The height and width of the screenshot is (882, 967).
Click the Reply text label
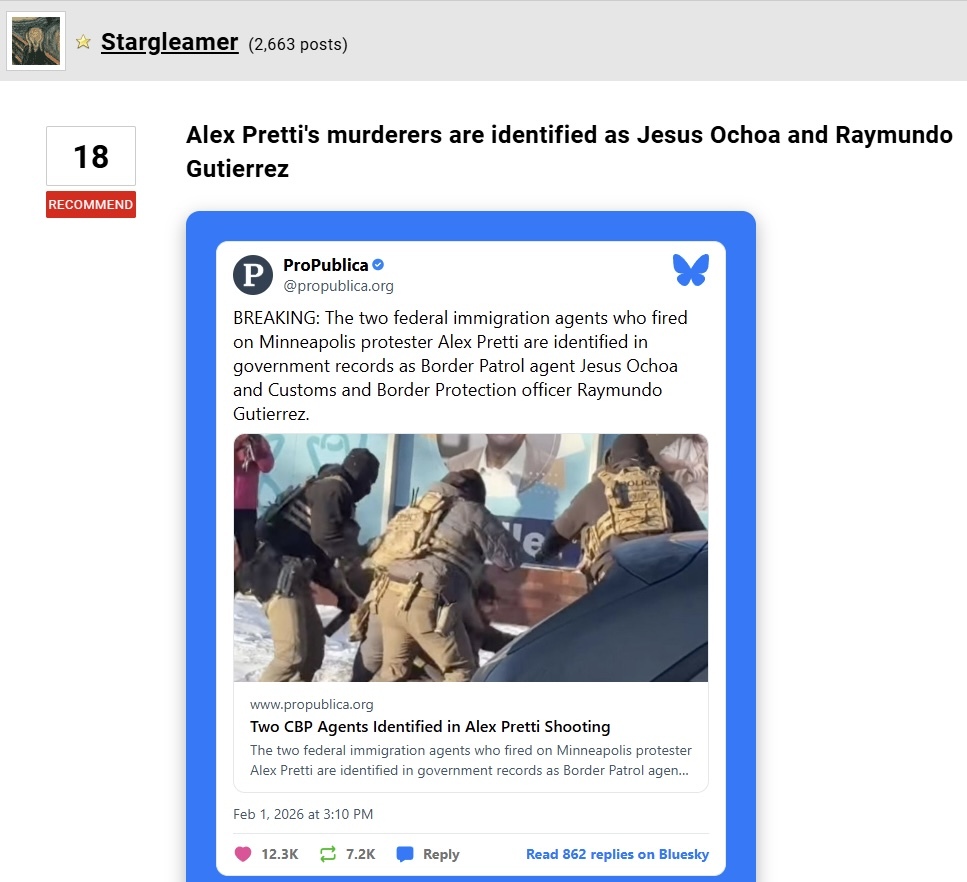pyautogui.click(x=441, y=854)
